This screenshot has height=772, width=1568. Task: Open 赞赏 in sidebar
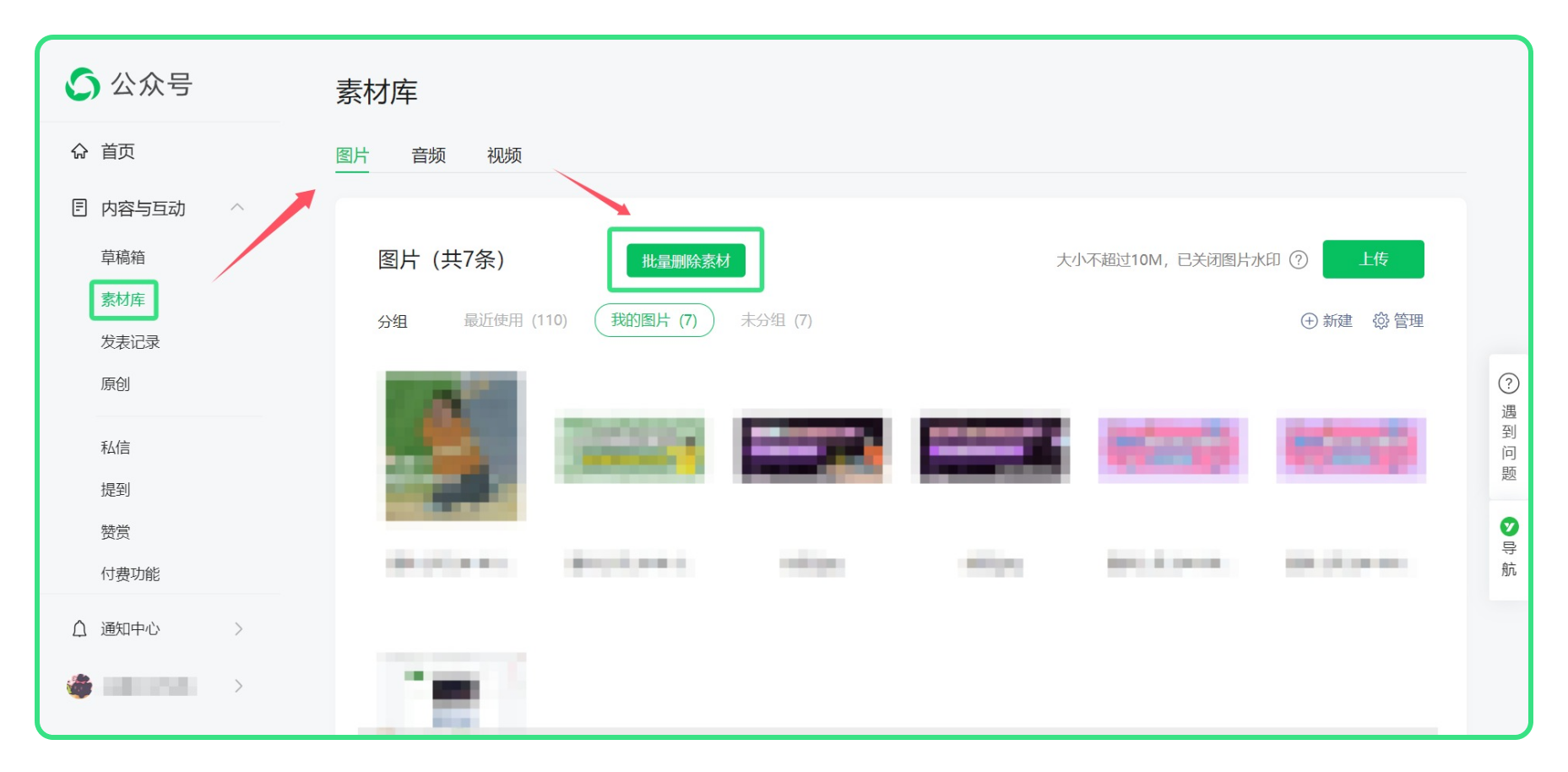point(116,532)
